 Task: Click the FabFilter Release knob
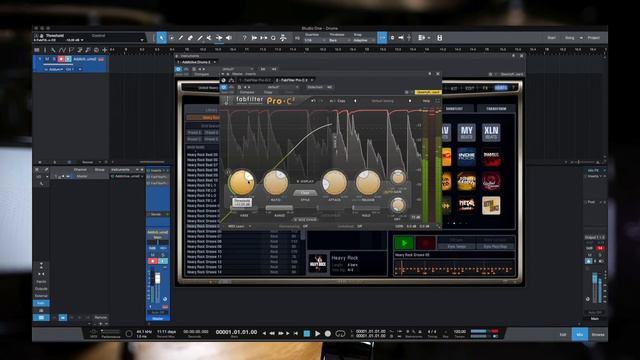(368, 182)
